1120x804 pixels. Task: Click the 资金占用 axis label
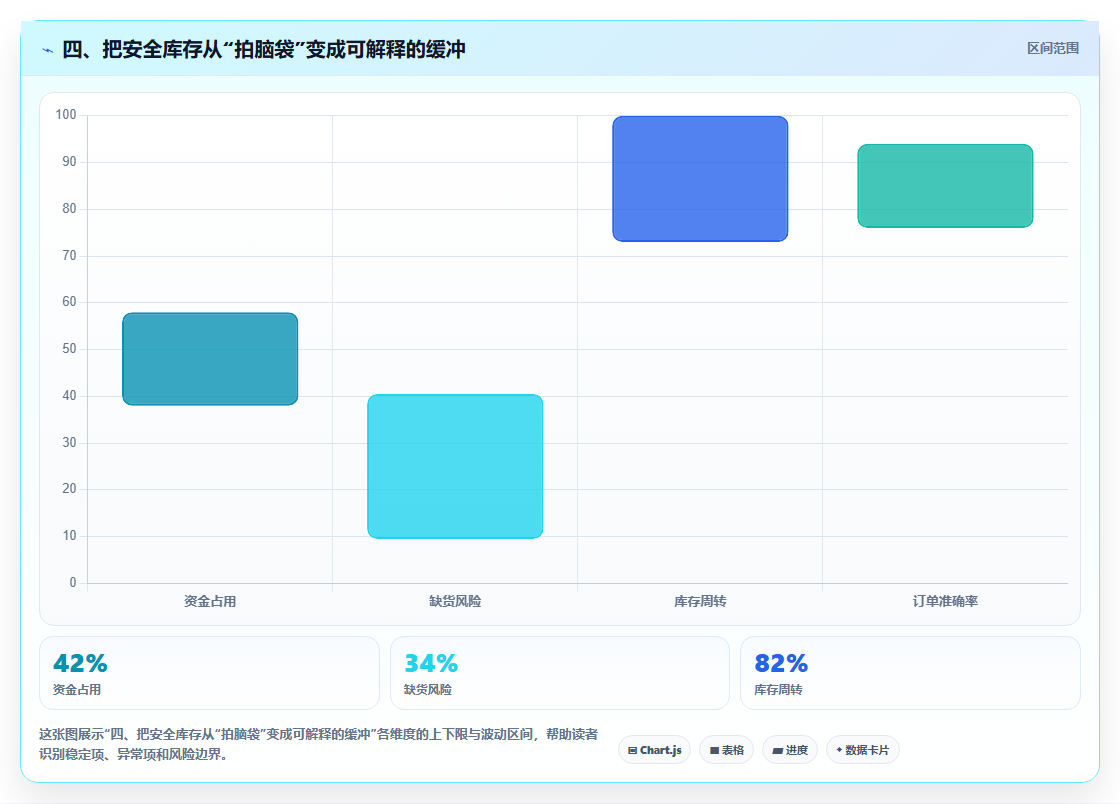[x=210, y=601]
